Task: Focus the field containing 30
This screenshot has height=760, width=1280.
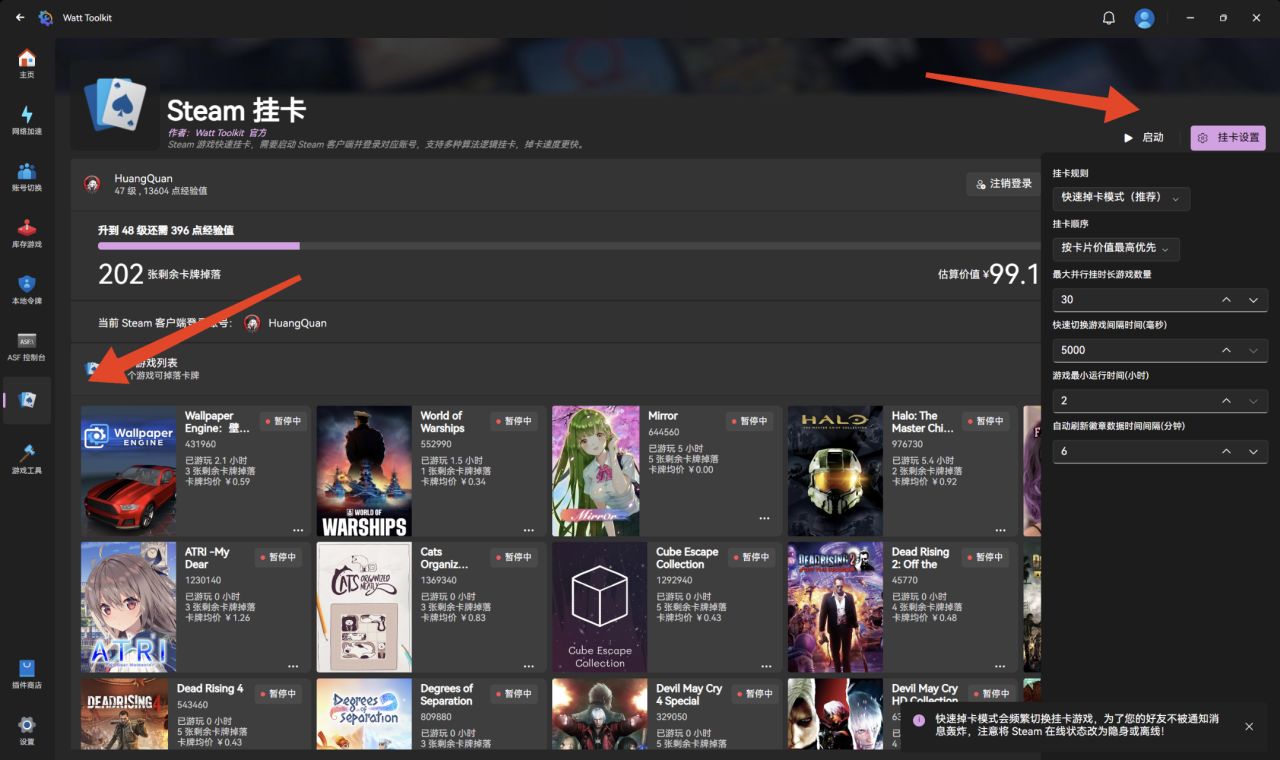Action: tap(1160, 300)
